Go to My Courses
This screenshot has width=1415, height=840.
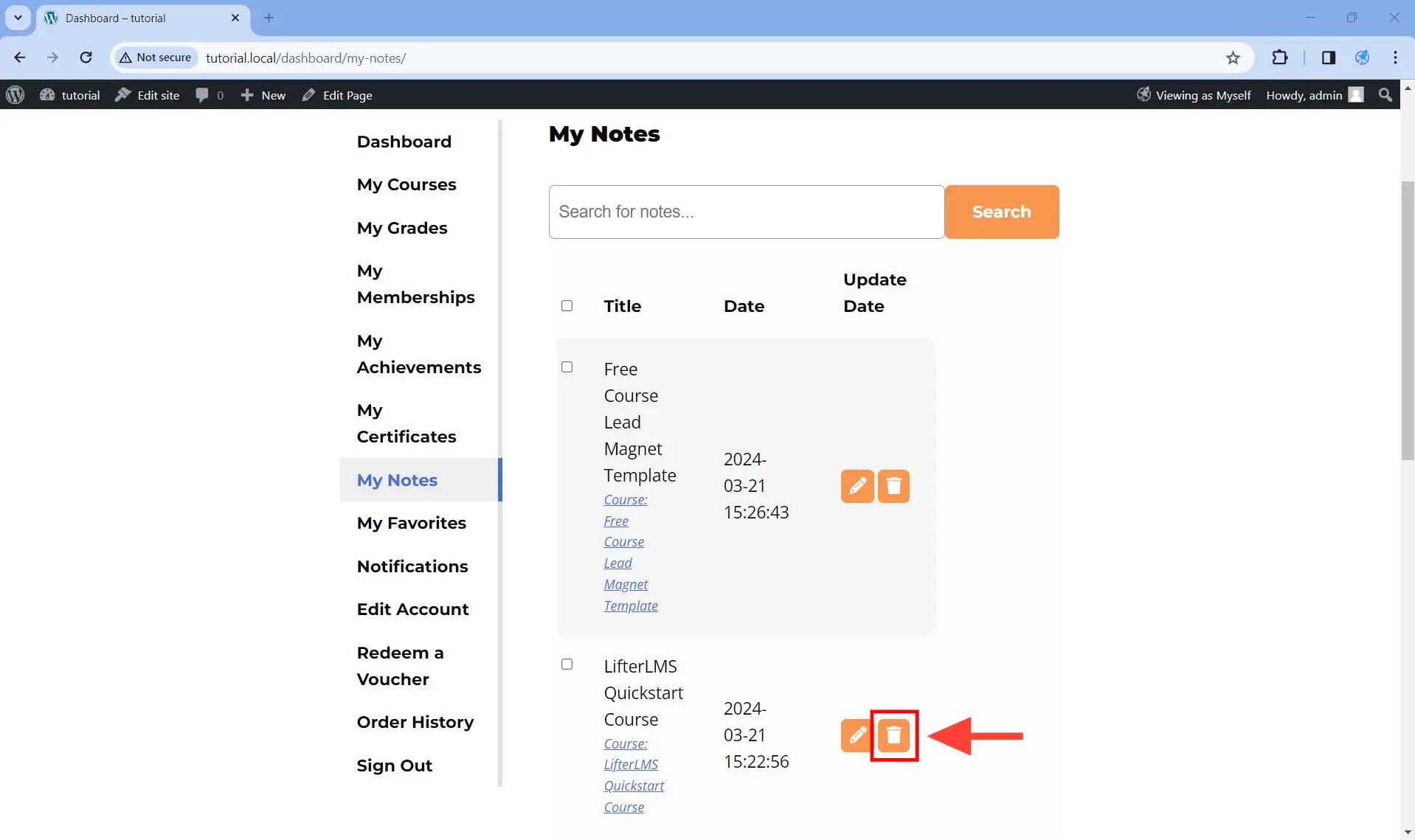pos(406,184)
